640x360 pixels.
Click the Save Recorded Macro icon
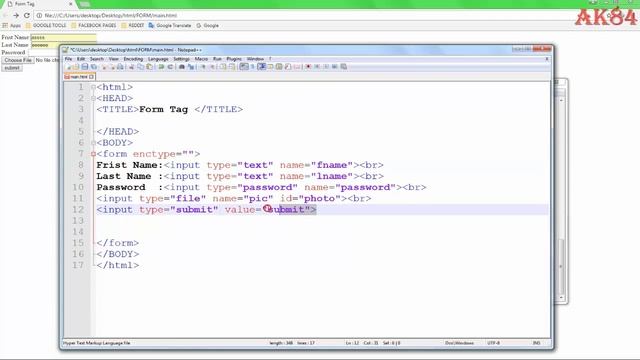coord(343,67)
